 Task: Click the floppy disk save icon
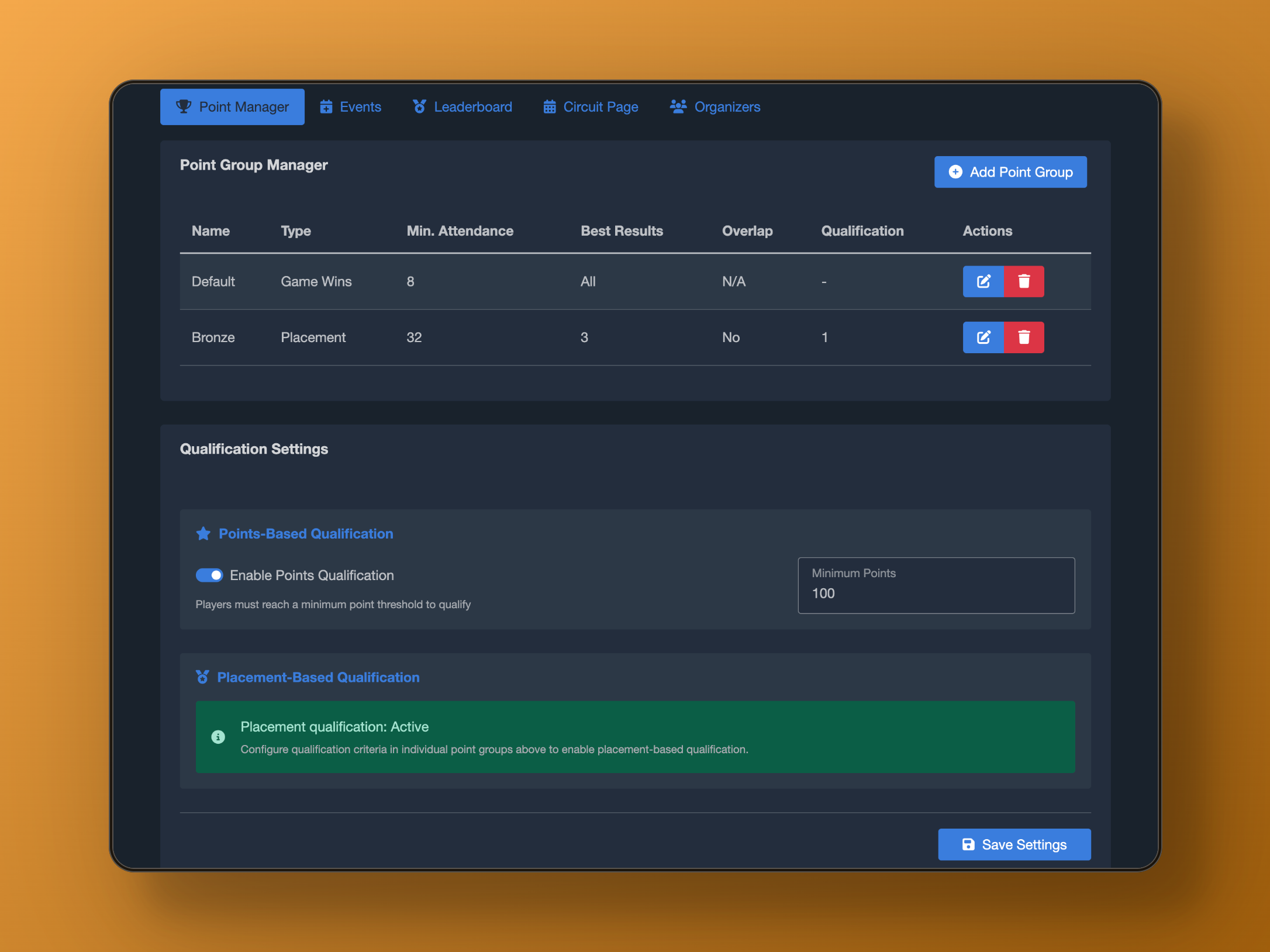tap(968, 844)
